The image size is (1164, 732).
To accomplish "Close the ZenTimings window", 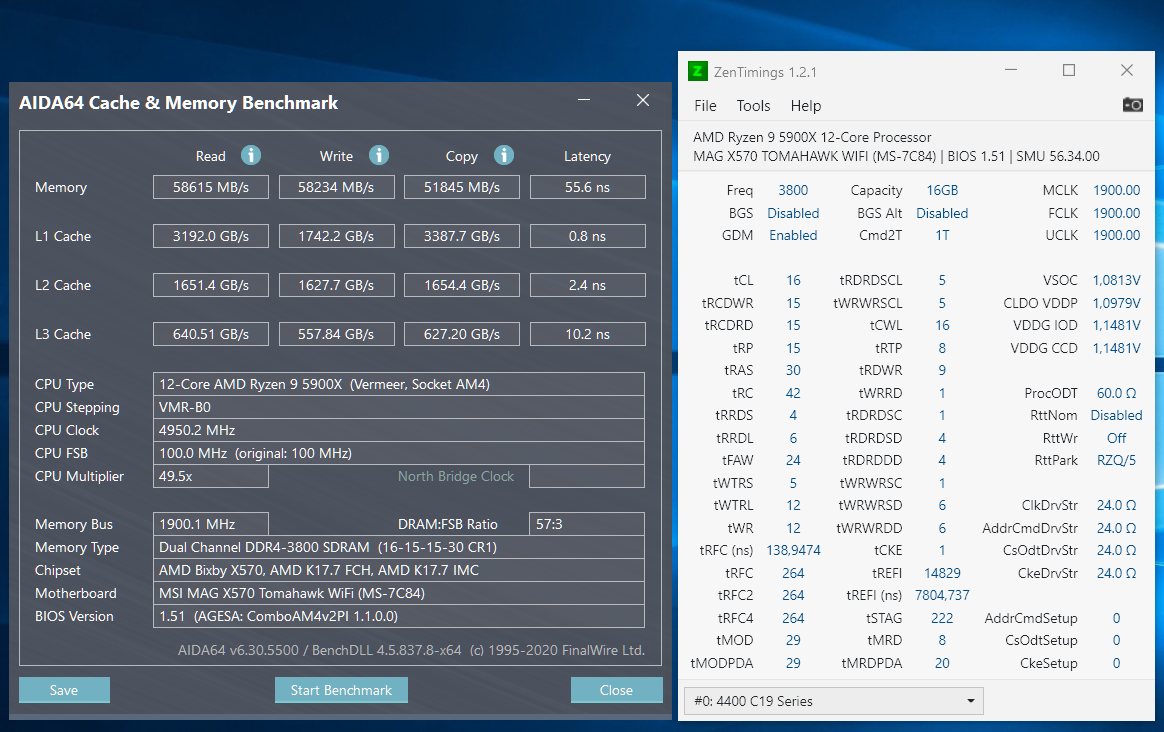I will click(1127, 70).
